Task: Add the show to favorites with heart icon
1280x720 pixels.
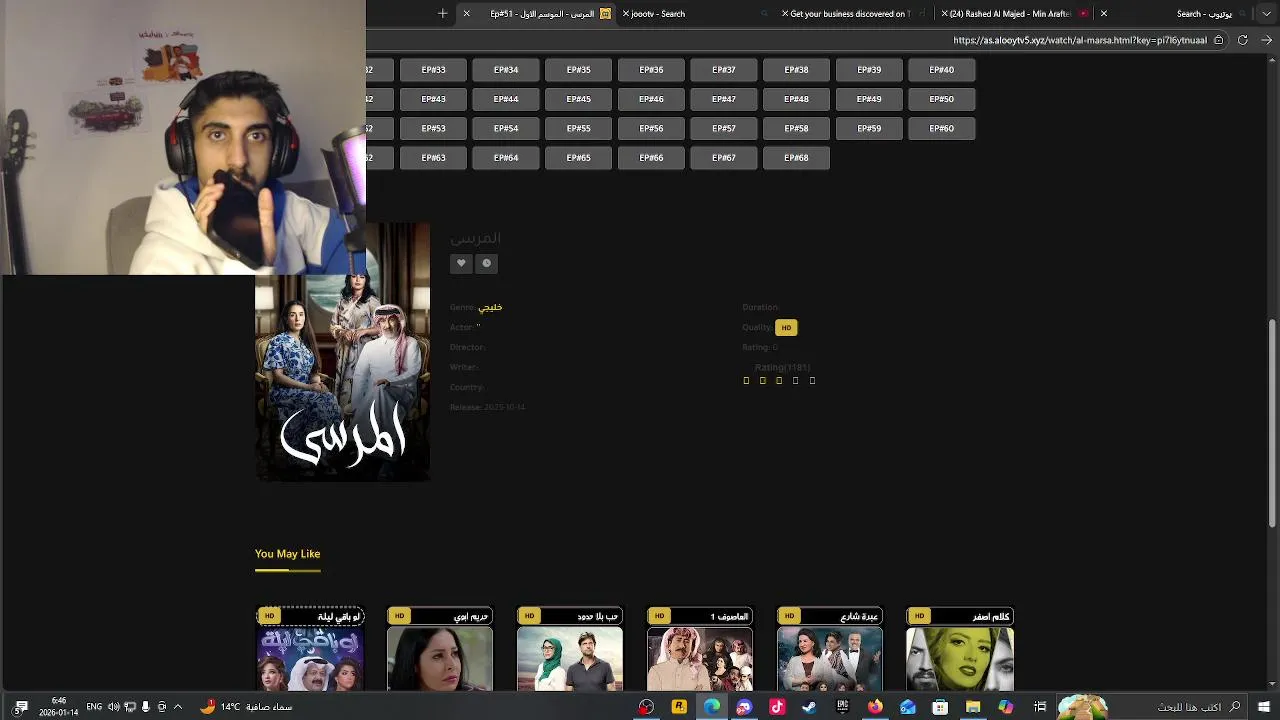Action: 461,263
